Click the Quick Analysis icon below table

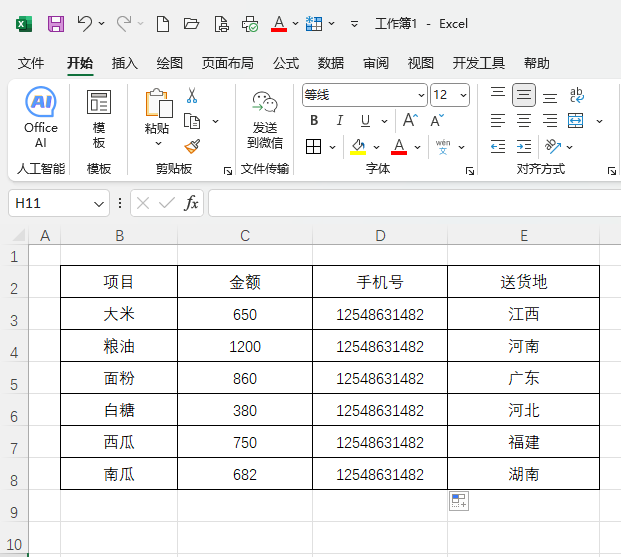point(459,501)
